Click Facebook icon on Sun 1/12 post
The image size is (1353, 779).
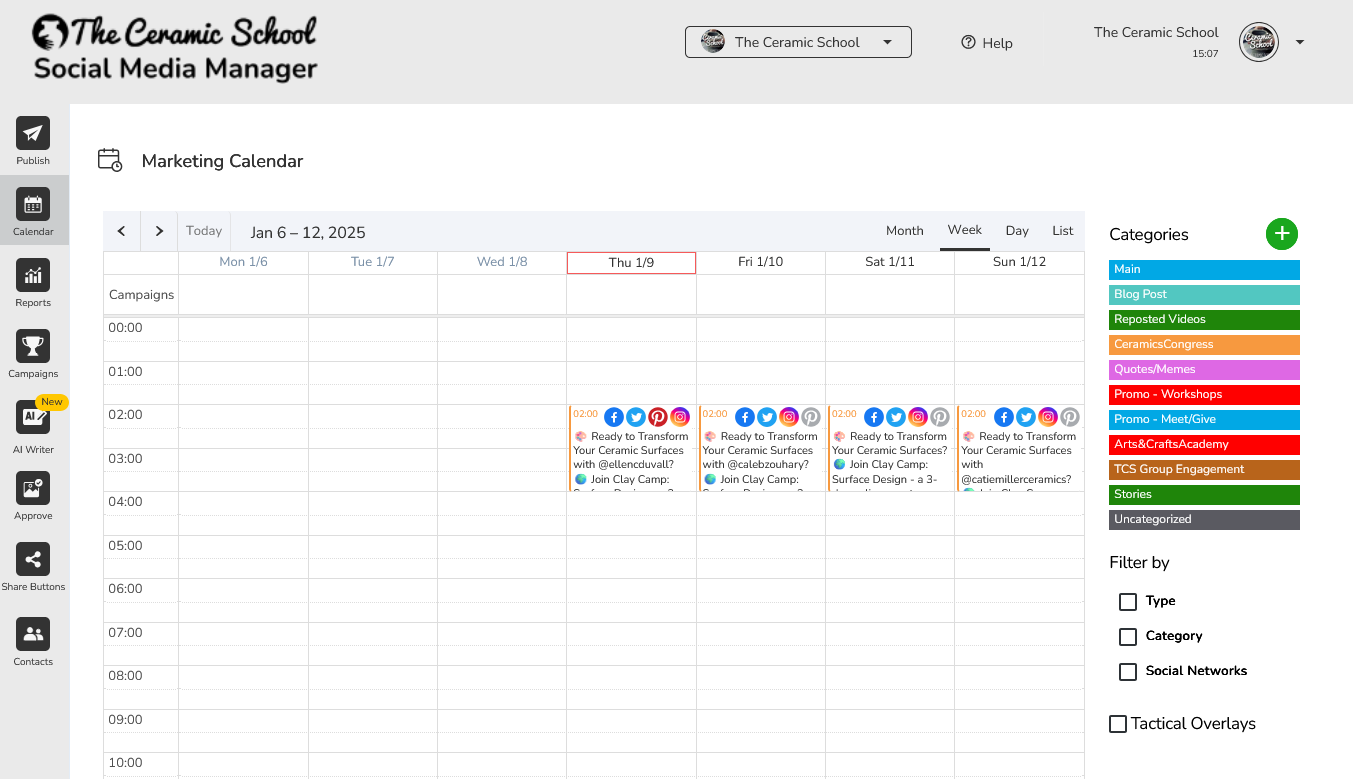(x=1003, y=417)
